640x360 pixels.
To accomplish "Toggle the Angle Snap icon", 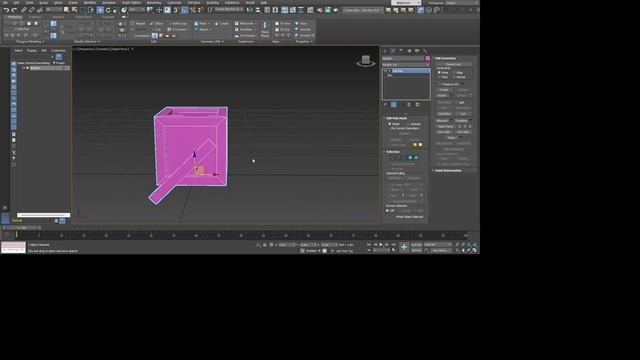I will [x=184, y=10].
